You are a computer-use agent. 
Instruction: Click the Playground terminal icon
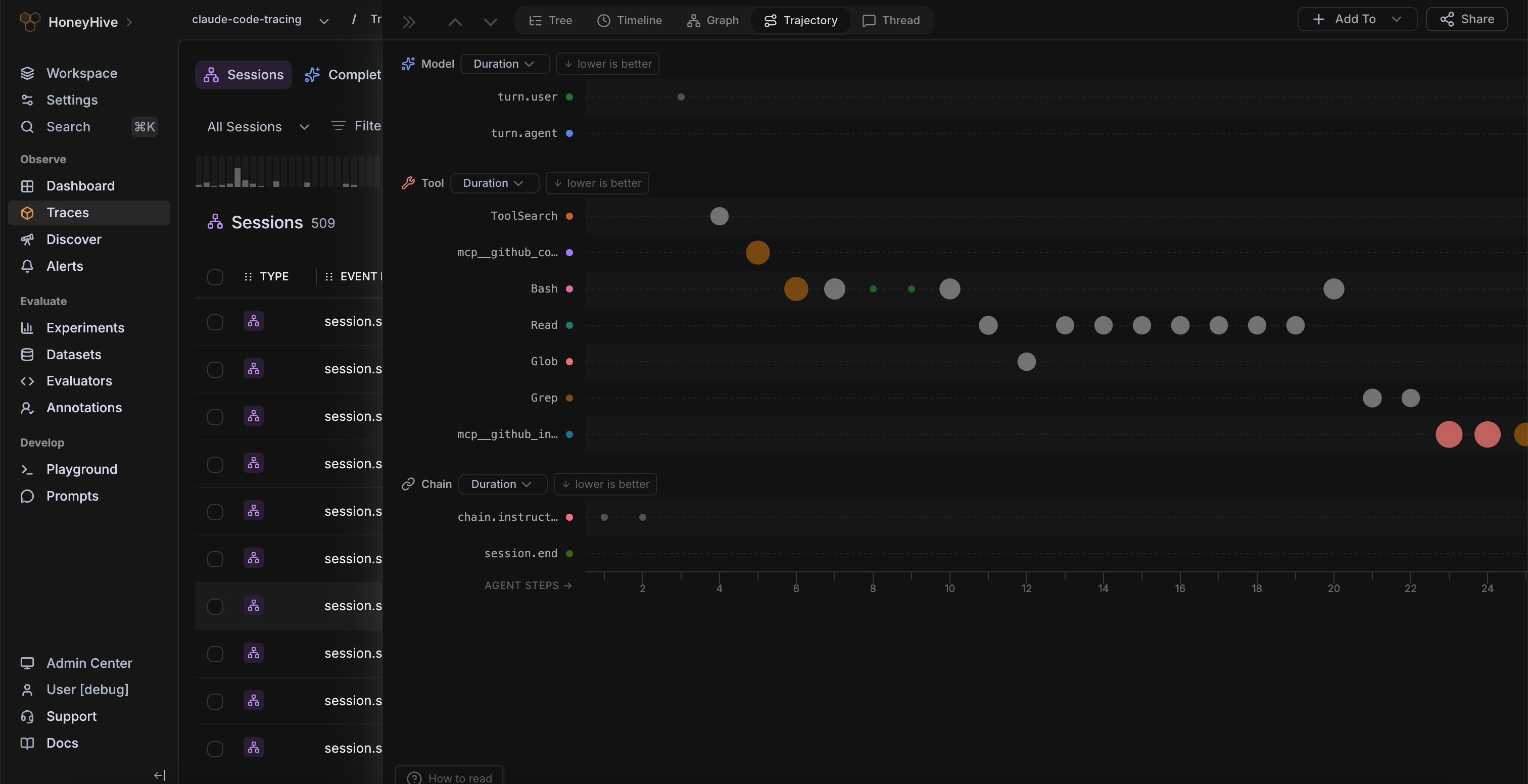coord(27,469)
